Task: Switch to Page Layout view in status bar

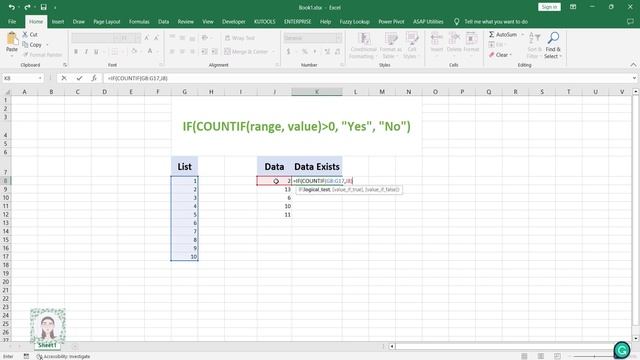Action: click(x=541, y=356)
